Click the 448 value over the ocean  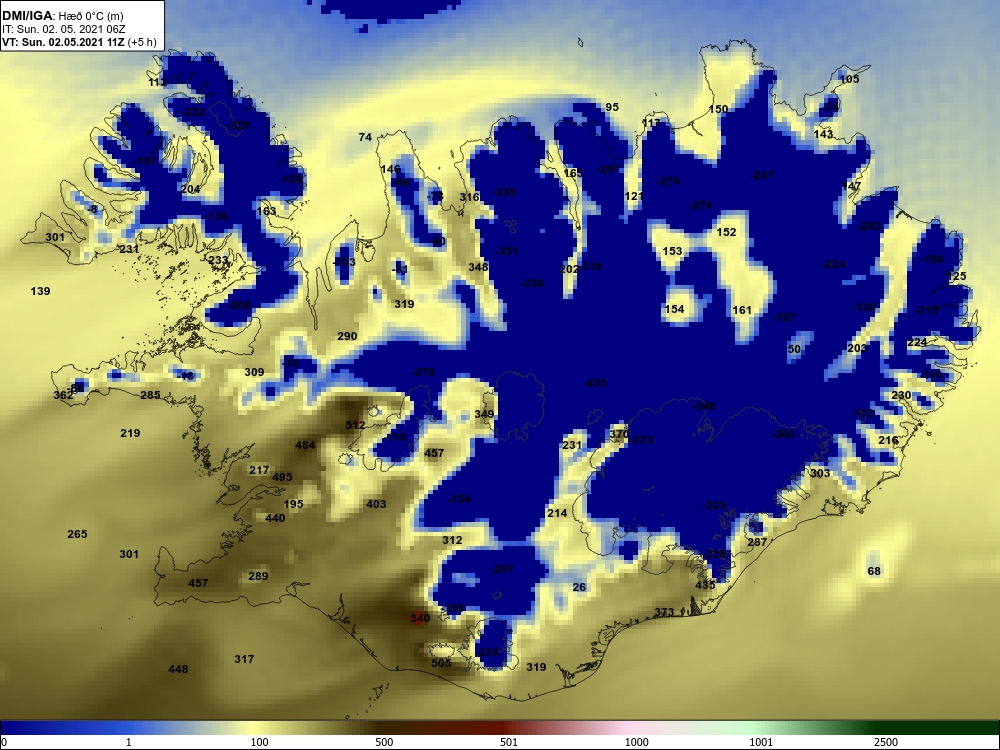178,669
